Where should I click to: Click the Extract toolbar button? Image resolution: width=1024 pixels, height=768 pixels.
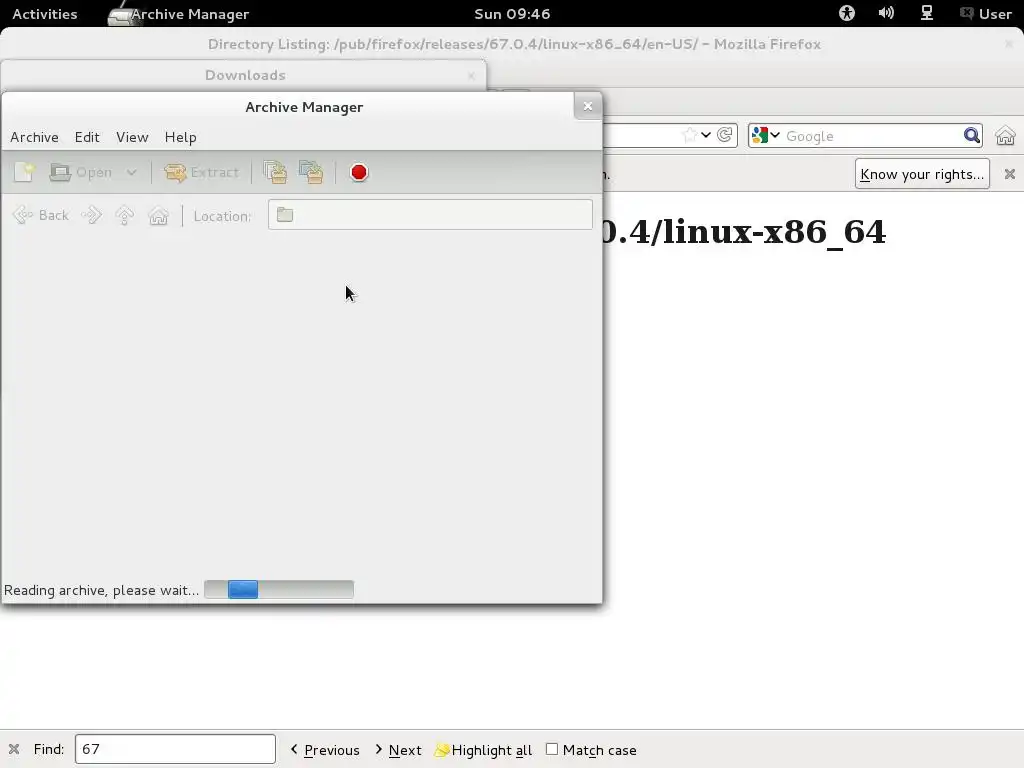tap(201, 172)
